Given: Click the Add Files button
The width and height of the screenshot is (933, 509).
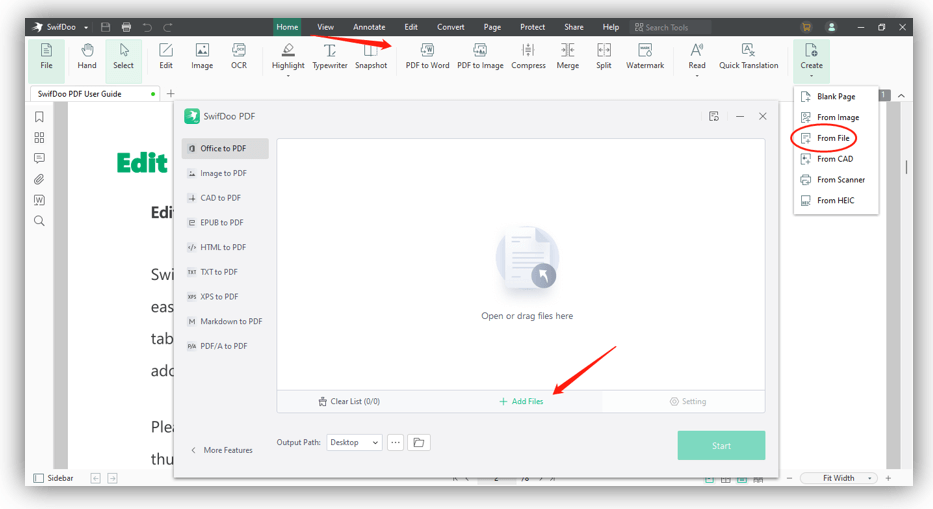Looking at the screenshot, I should click(521, 401).
